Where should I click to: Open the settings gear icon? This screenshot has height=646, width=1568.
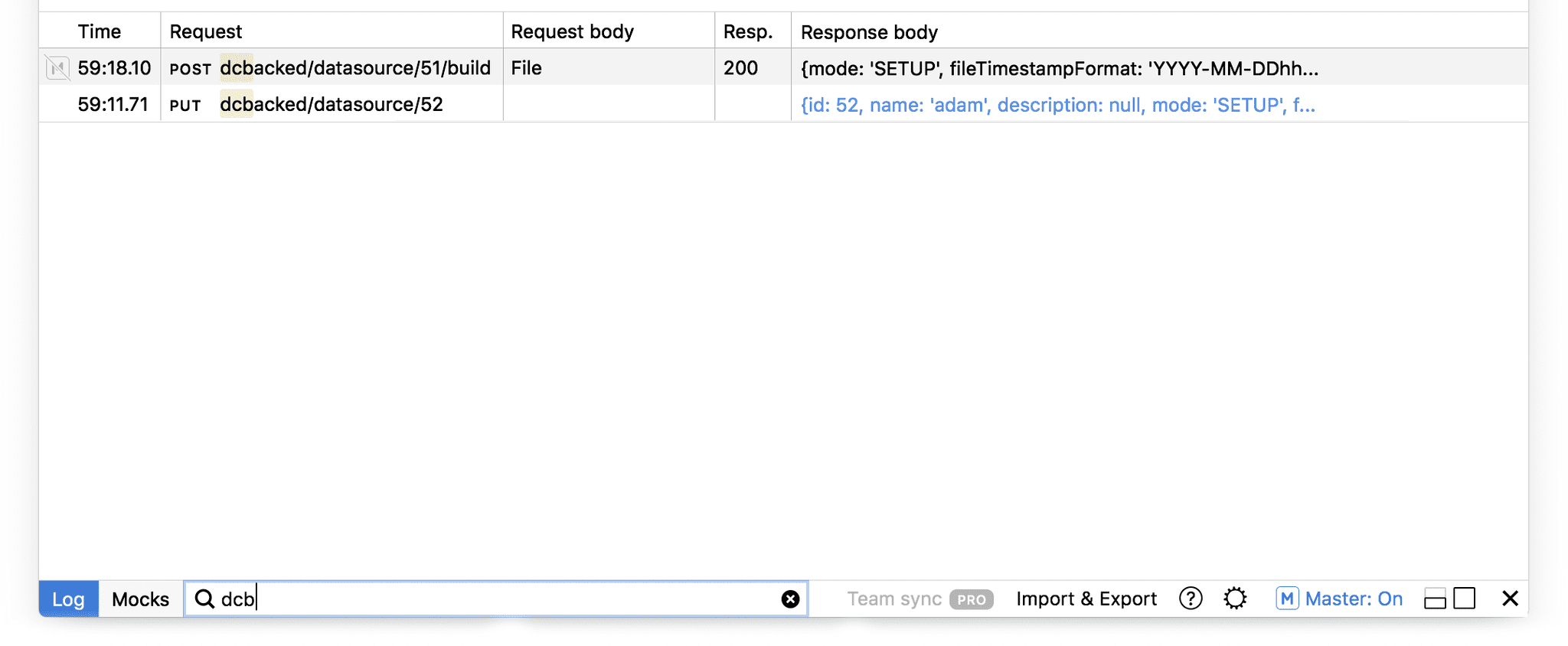[1235, 599]
